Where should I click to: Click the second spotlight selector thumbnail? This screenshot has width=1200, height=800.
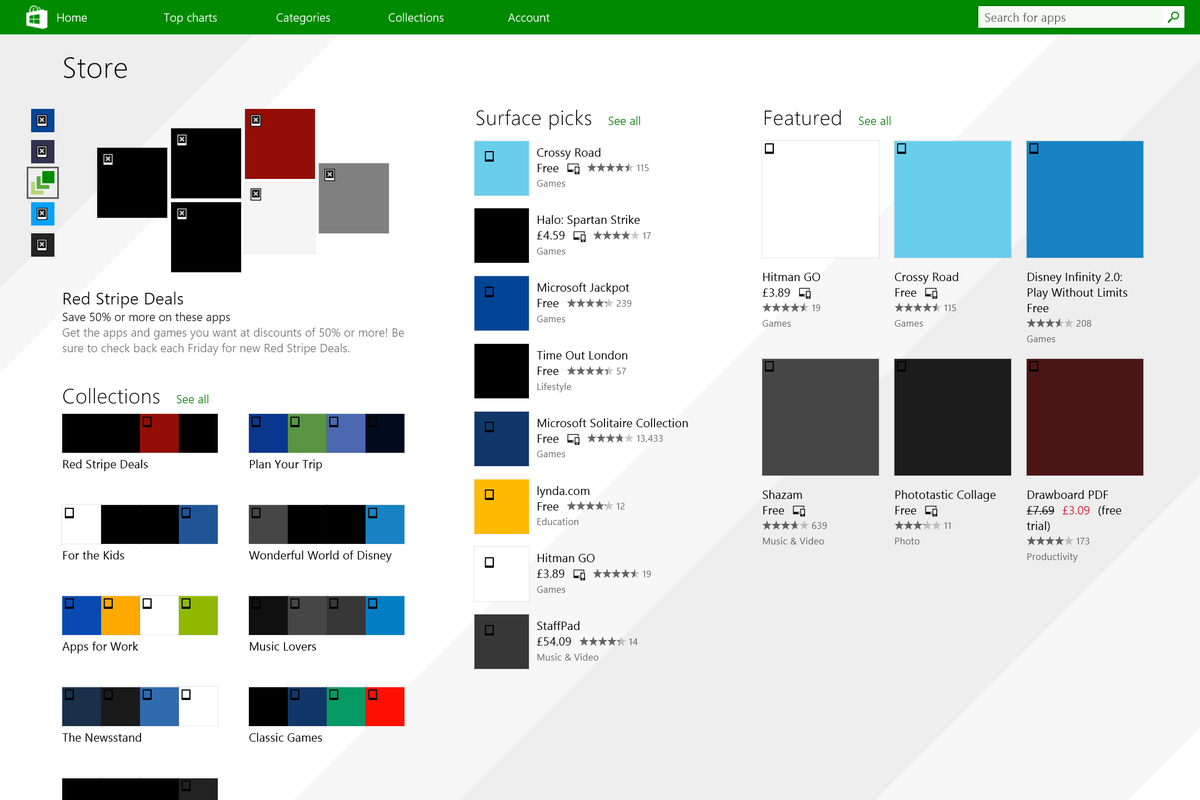(42, 152)
